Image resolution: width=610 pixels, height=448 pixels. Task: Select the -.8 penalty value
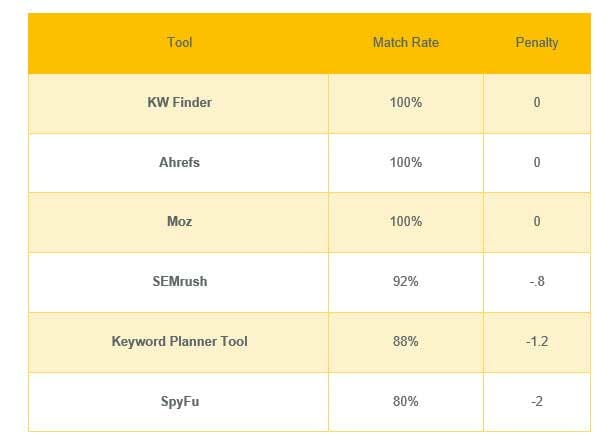[x=537, y=281]
